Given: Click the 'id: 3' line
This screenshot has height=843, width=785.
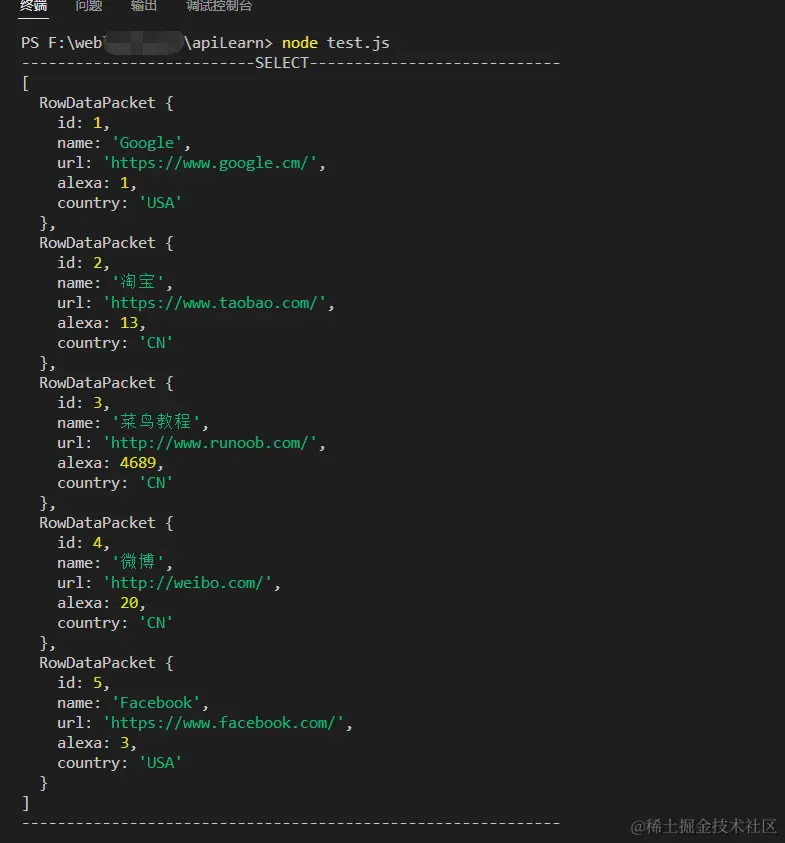Looking at the screenshot, I should 83,402.
